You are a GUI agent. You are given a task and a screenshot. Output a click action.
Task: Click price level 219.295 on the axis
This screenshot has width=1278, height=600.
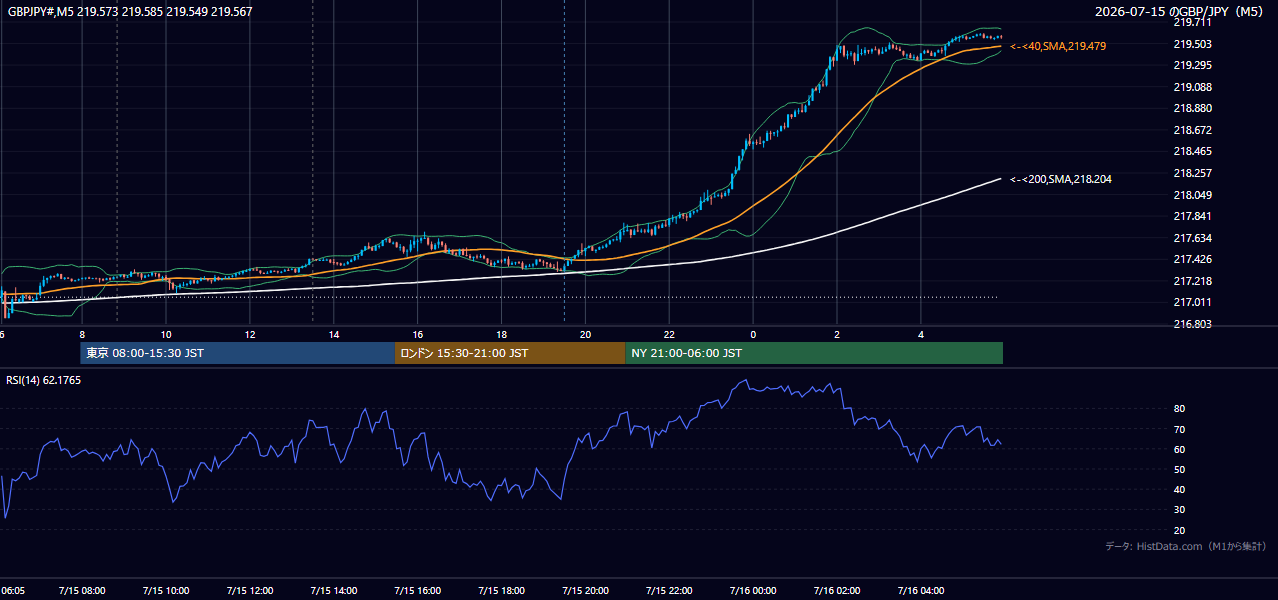pyautogui.click(x=1192, y=65)
